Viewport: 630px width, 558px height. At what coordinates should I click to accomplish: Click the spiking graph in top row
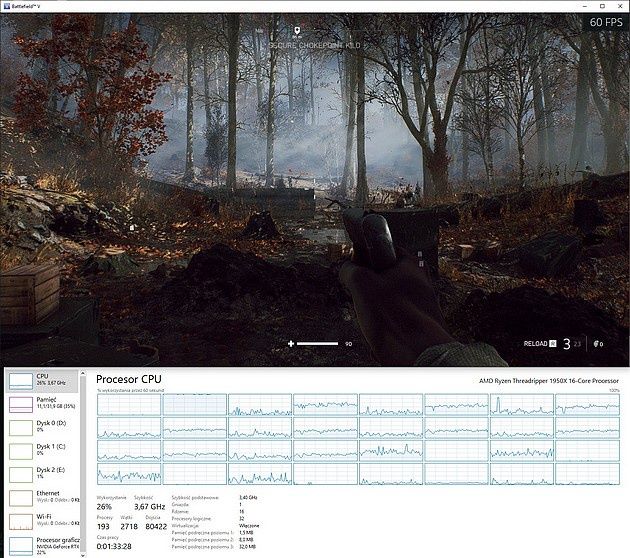[x=522, y=404]
